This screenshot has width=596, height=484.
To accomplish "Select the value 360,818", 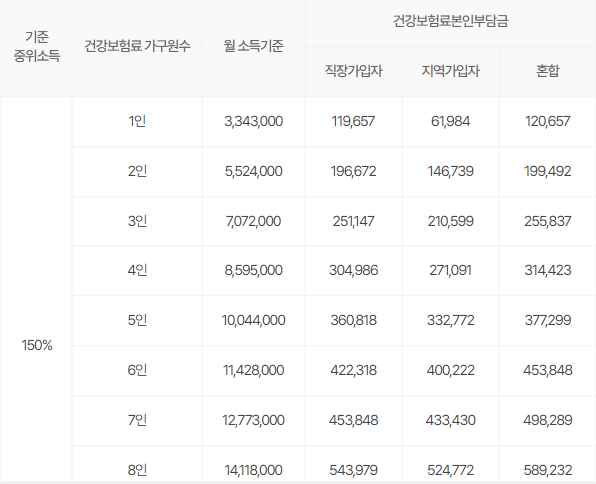I will (353, 320).
